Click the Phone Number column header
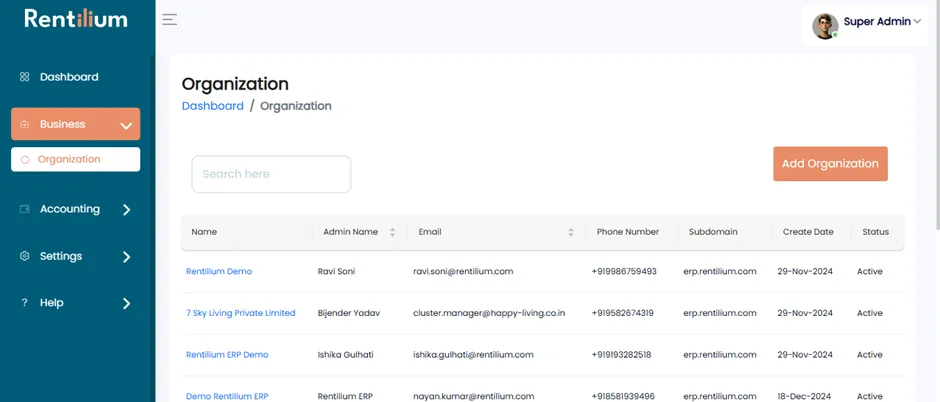Image resolution: width=940 pixels, height=402 pixels. click(x=628, y=232)
